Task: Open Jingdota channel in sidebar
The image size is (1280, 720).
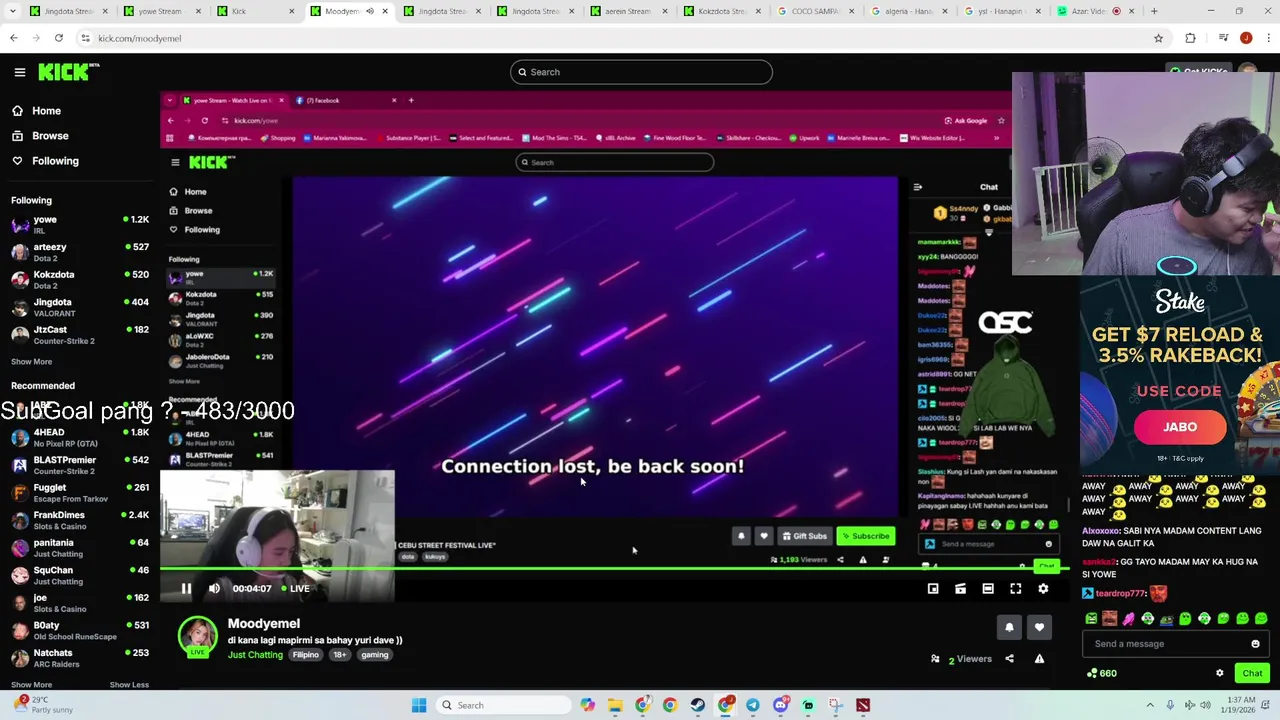Action: click(x=80, y=307)
